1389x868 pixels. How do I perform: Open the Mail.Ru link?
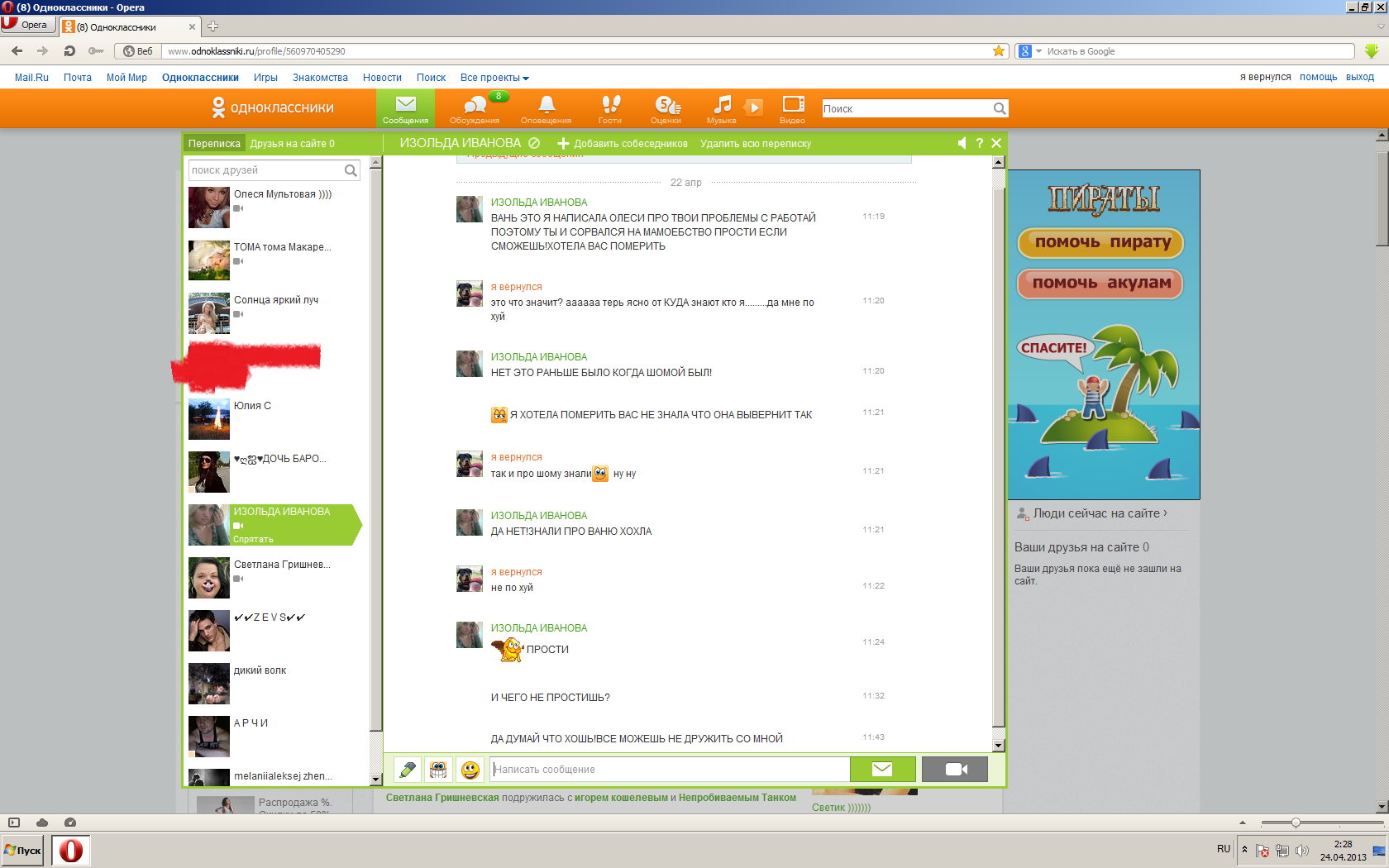click(x=31, y=78)
